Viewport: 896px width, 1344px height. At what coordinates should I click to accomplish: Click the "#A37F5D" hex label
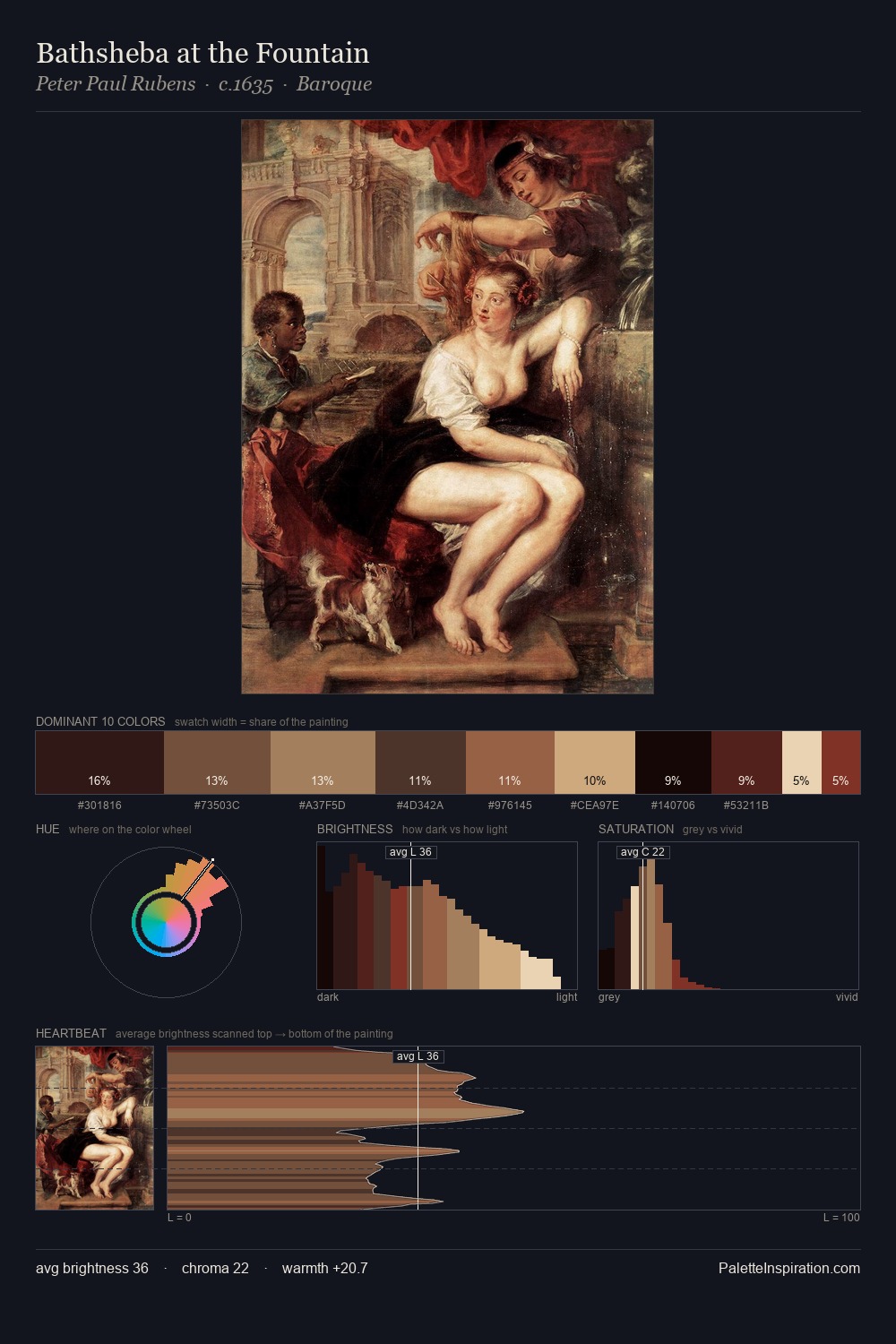[323, 805]
